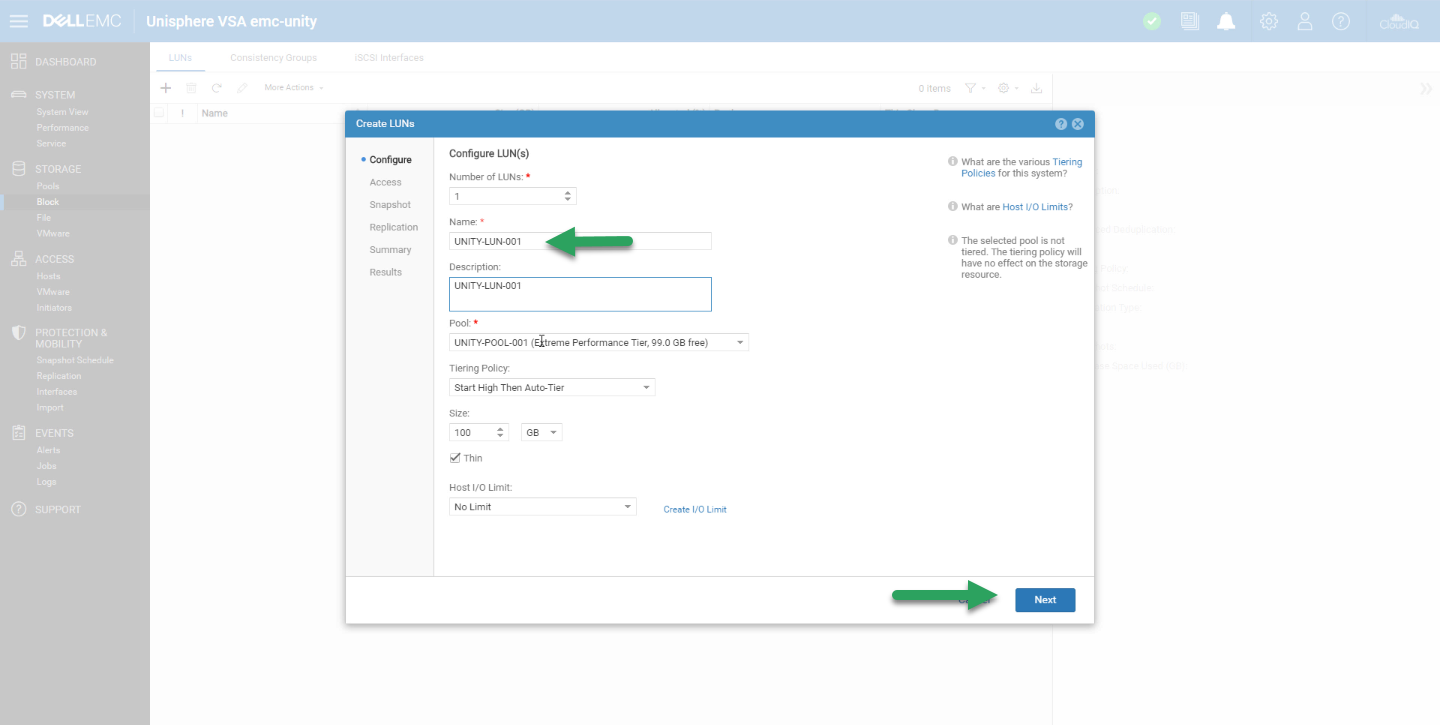Switch to the Consistency Groups tab

click(273, 58)
